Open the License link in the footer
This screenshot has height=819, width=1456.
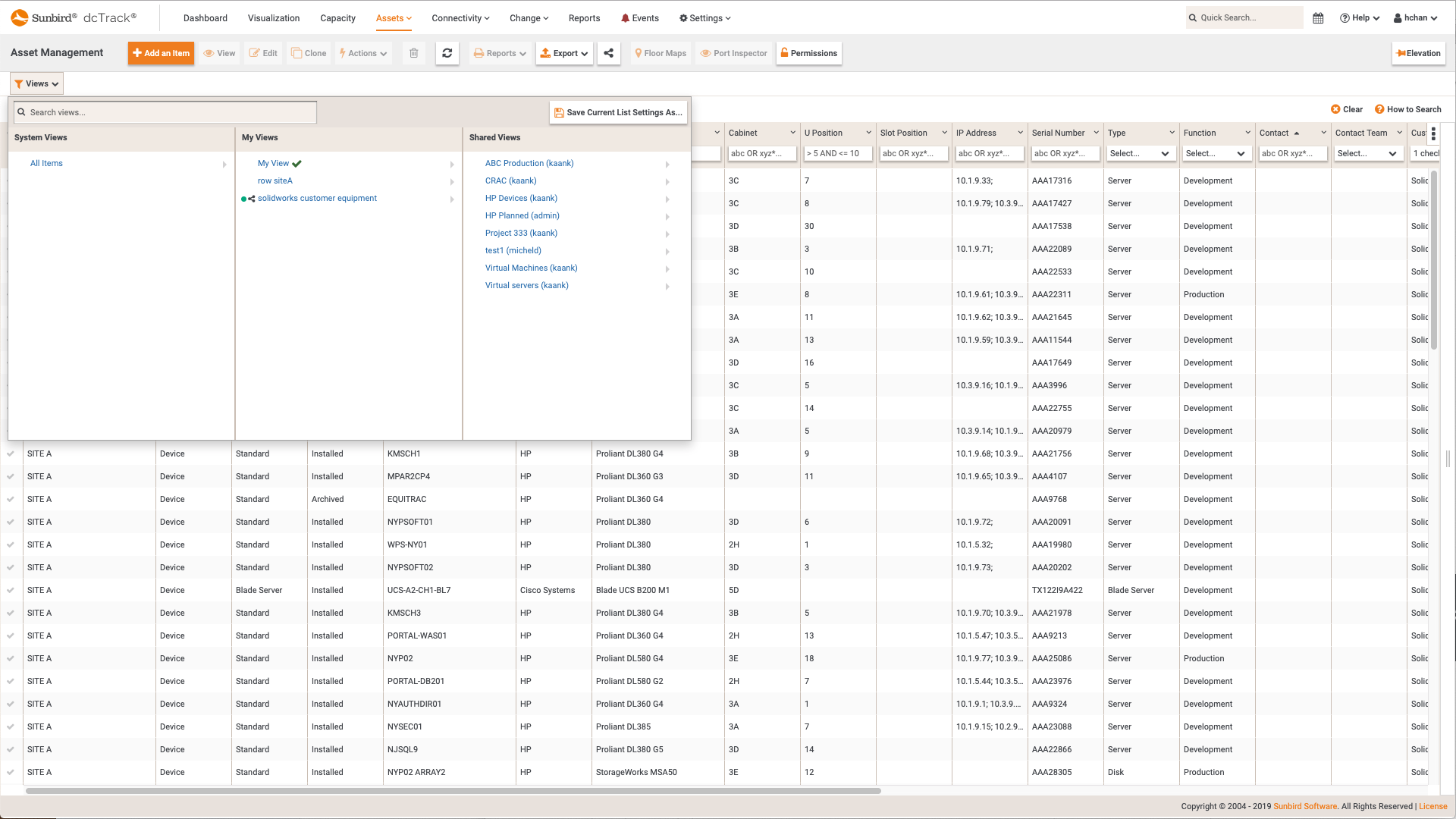[1432, 806]
